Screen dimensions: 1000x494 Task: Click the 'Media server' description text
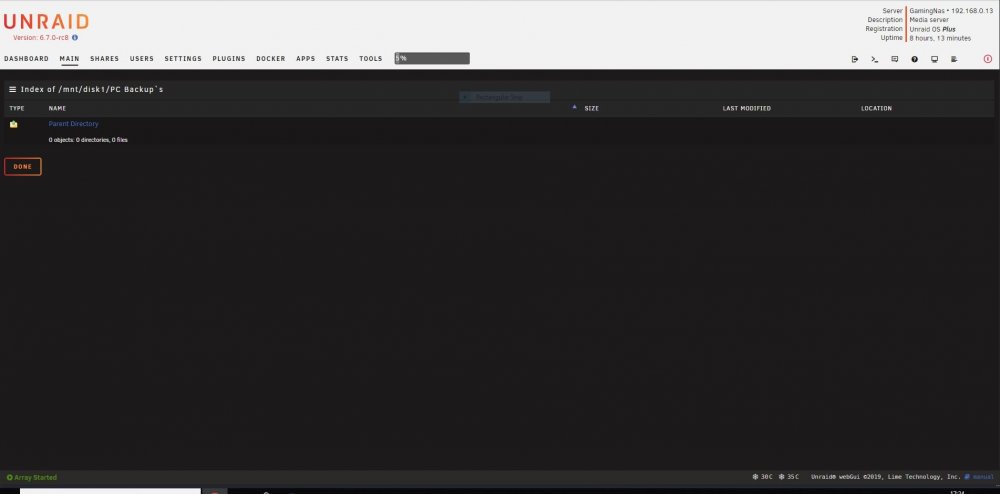click(929, 20)
